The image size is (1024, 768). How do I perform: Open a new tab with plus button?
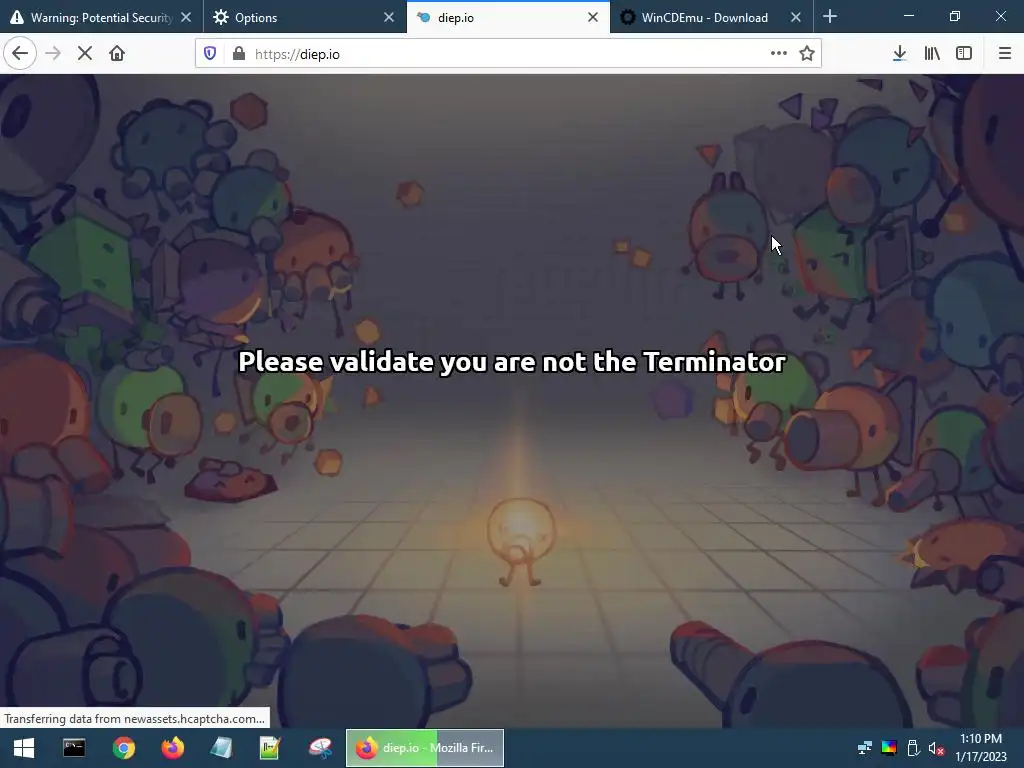click(830, 16)
